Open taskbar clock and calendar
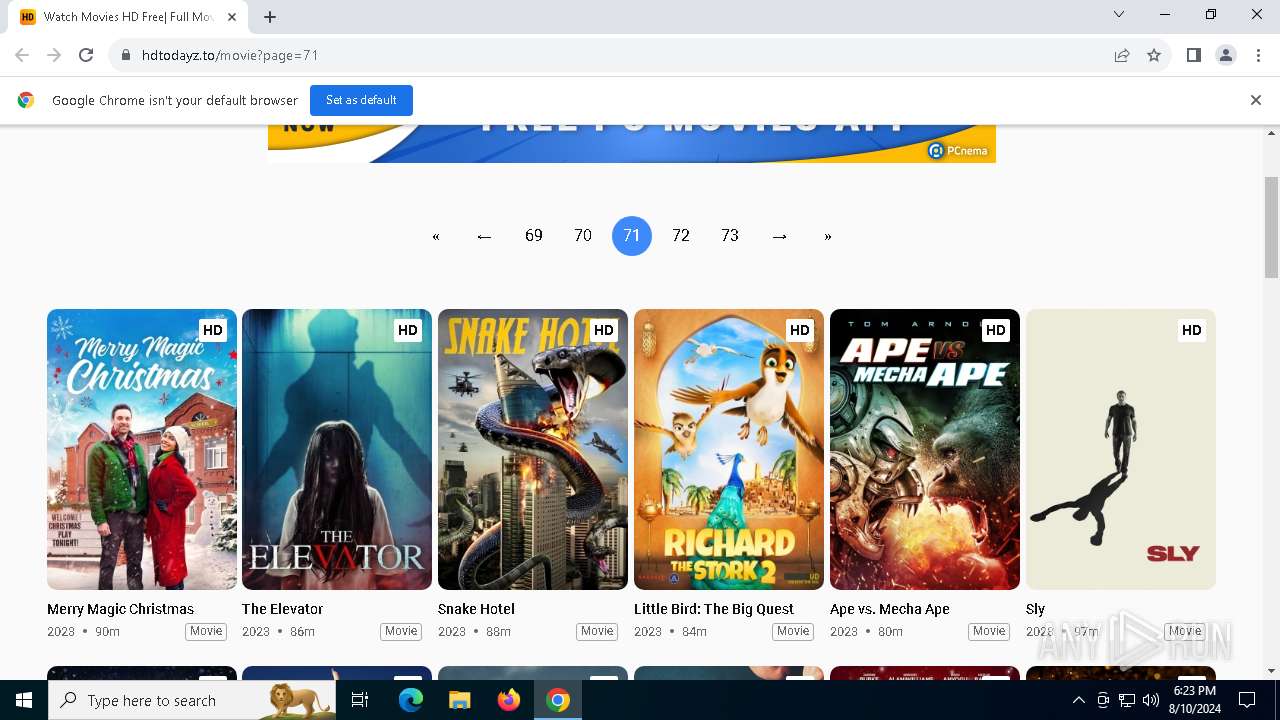This screenshot has height=720, width=1280. (x=1194, y=700)
